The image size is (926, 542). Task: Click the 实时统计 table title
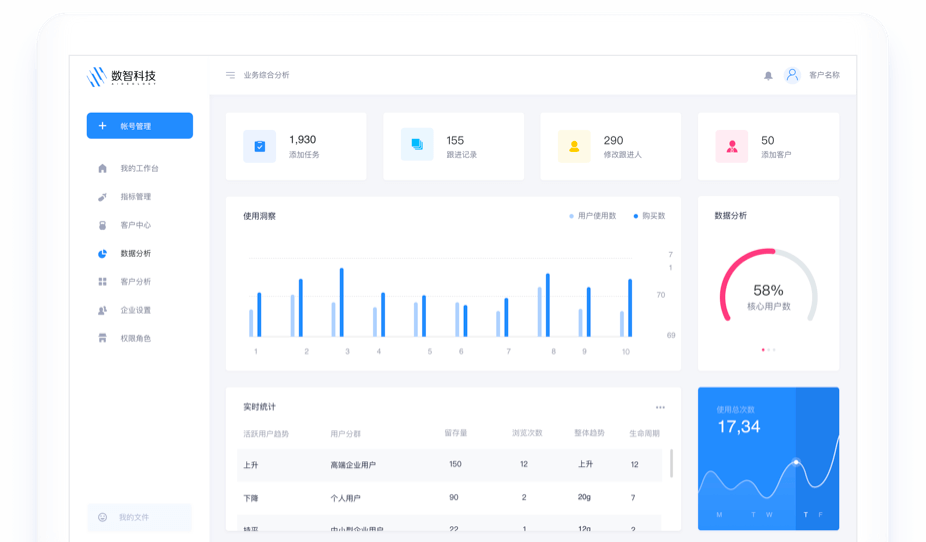pos(259,407)
